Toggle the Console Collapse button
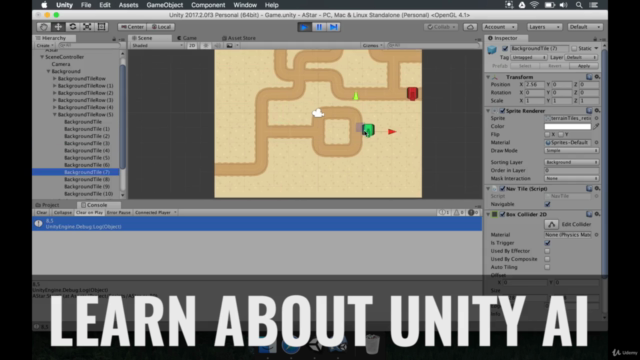 coord(62,213)
